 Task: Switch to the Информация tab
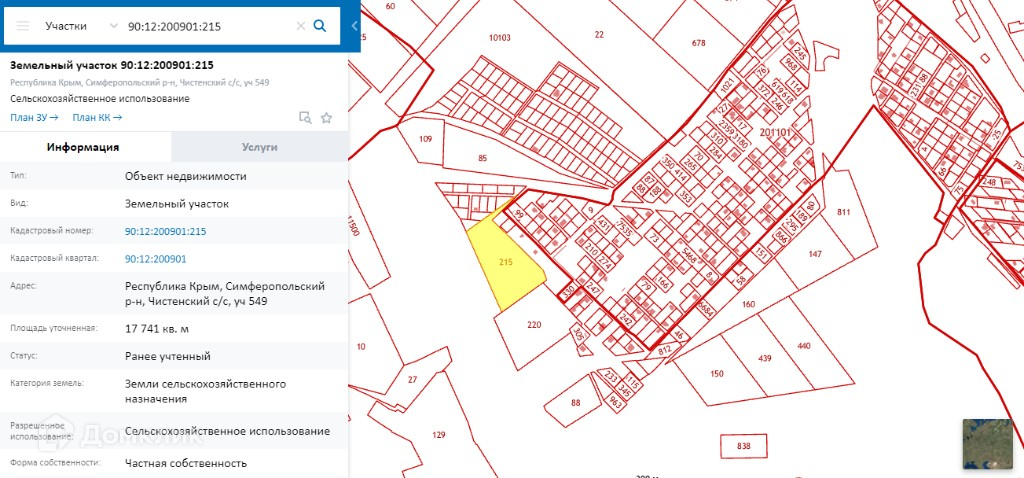[83, 147]
